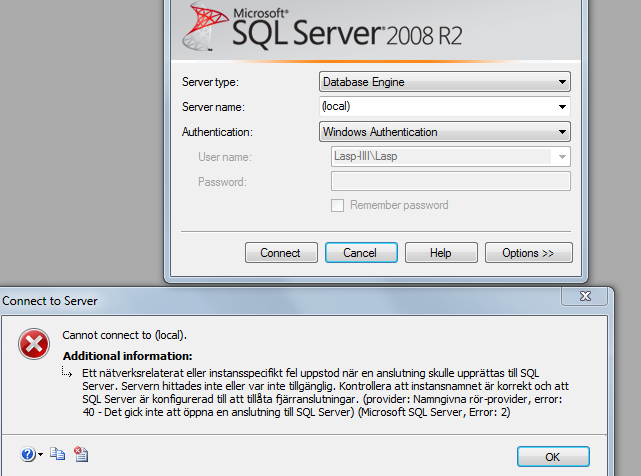This screenshot has width=641, height=476.
Task: Click the 'Additional information:' heading
Action: click(128, 356)
